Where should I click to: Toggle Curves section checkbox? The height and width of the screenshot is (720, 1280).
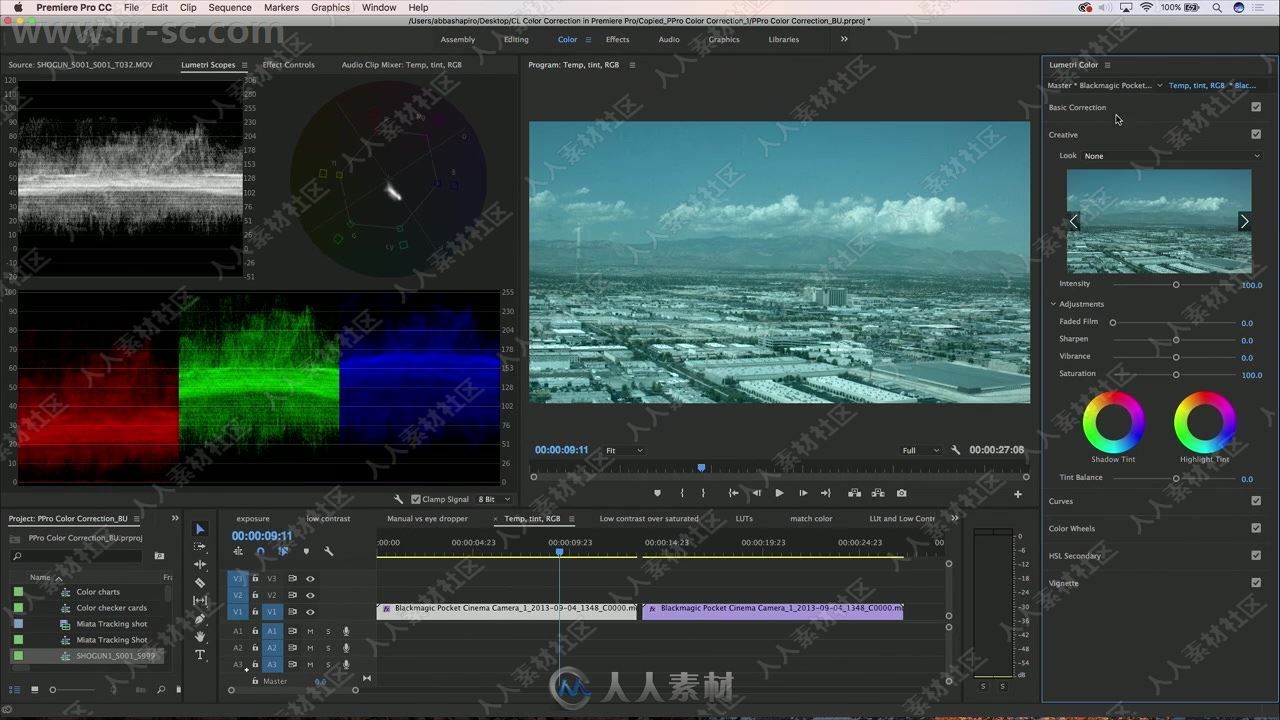click(1256, 501)
